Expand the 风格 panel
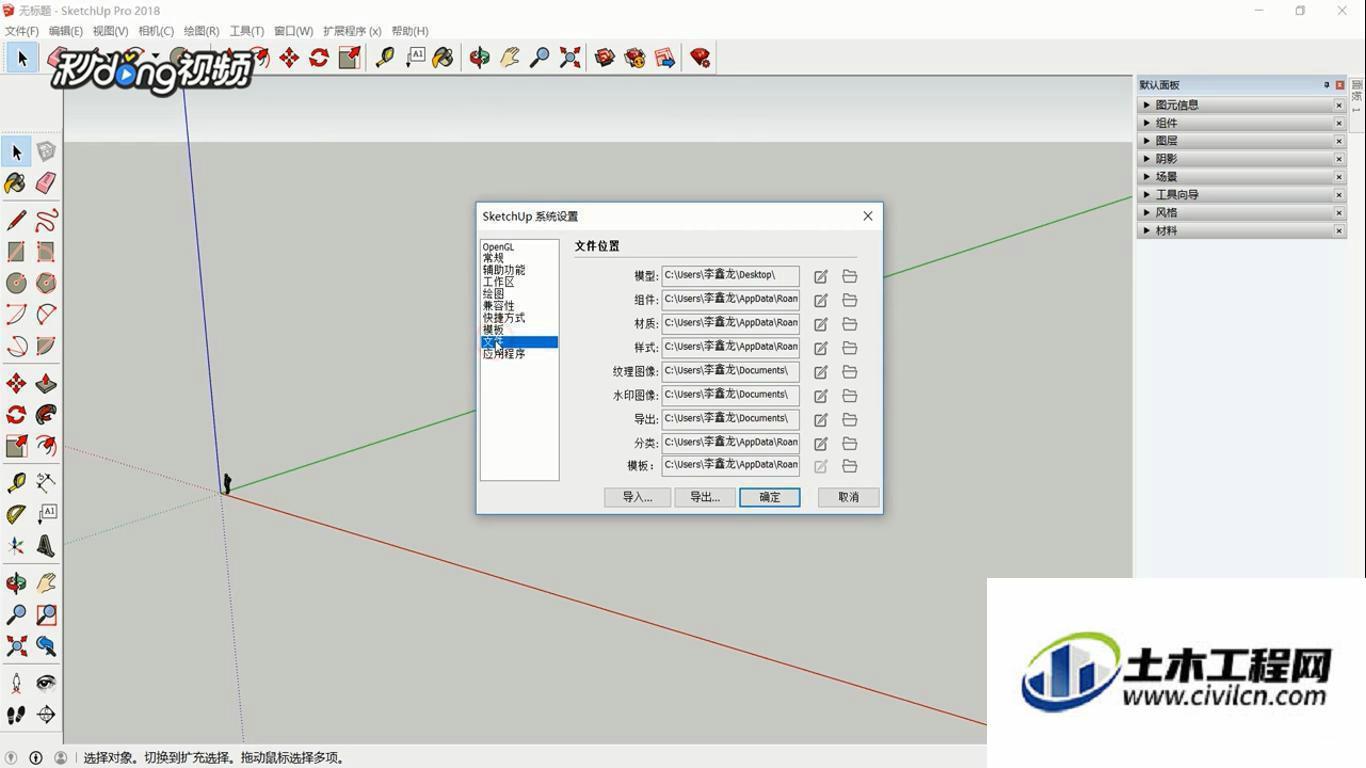The width and height of the screenshot is (1366, 768). (x=1147, y=213)
